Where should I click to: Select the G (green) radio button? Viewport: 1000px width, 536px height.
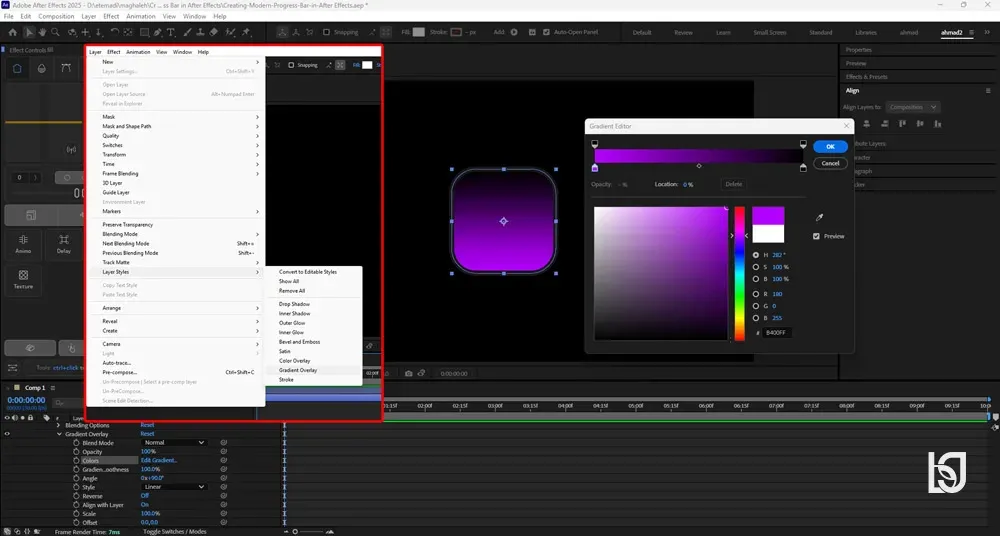[756, 306]
